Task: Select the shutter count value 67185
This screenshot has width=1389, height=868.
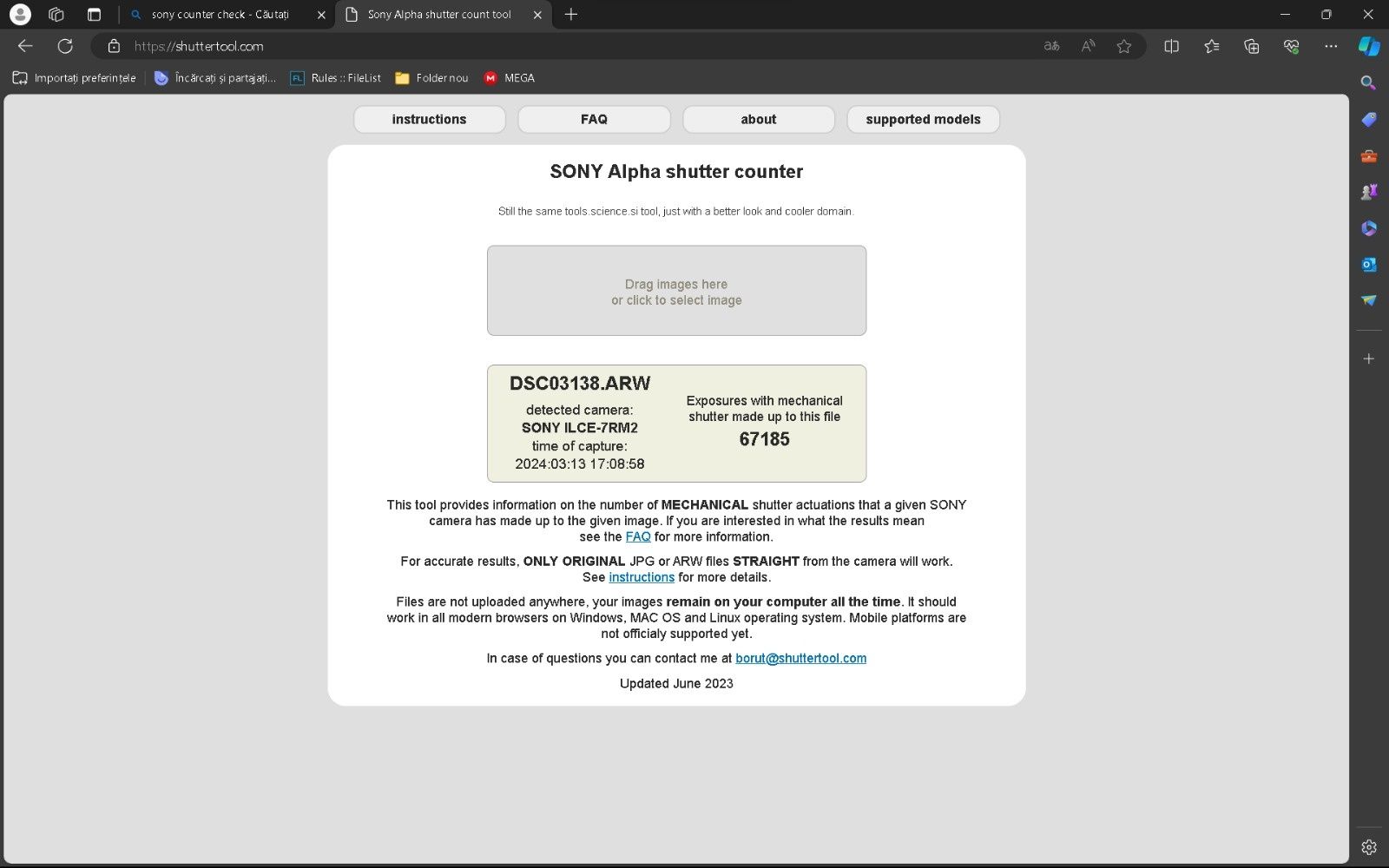Action: 765,439
